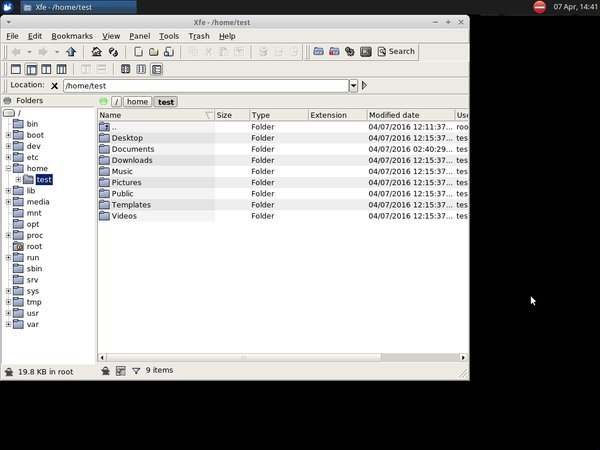Image resolution: width=600 pixels, height=450 pixels.
Task: Create a new file with toolbar icon
Action: [137, 52]
